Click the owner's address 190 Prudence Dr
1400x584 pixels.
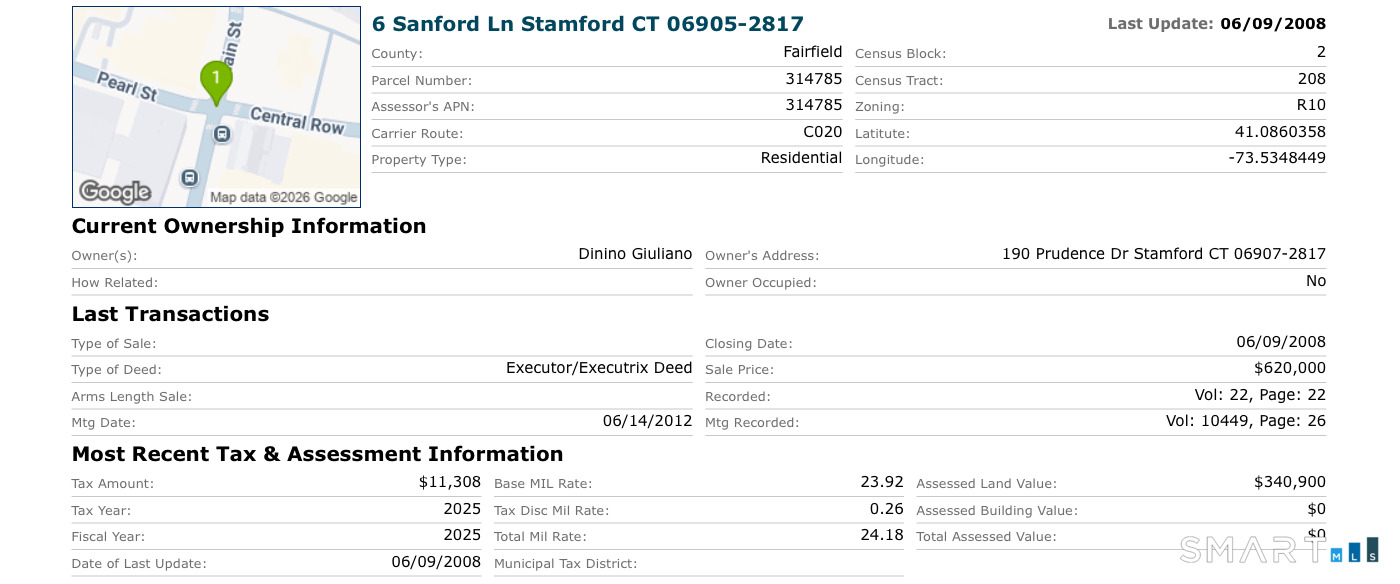point(1164,254)
